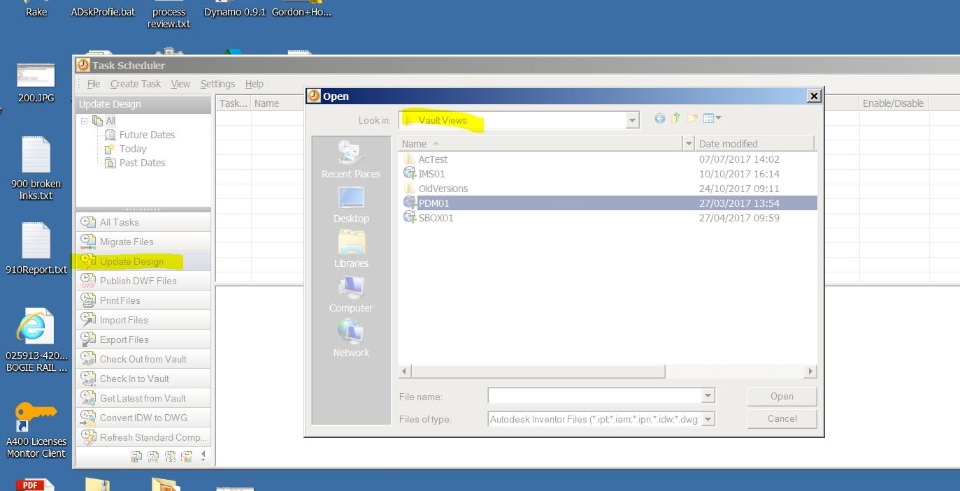The width and height of the screenshot is (960, 491).
Task: Open the 200.JPG desktop thumbnail
Action: [x=36, y=82]
